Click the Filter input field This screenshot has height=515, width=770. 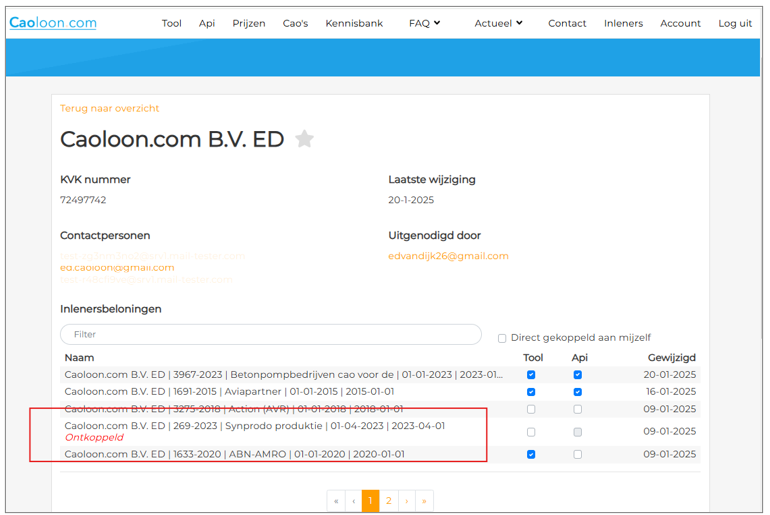pyautogui.click(x=270, y=334)
